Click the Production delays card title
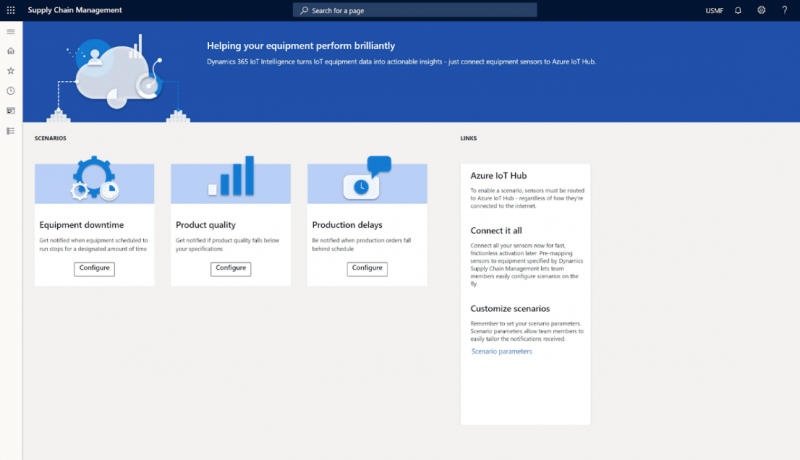The width and height of the screenshot is (800, 460). (347, 225)
